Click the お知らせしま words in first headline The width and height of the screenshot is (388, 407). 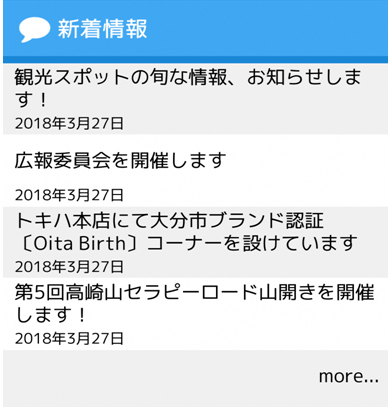point(304,77)
